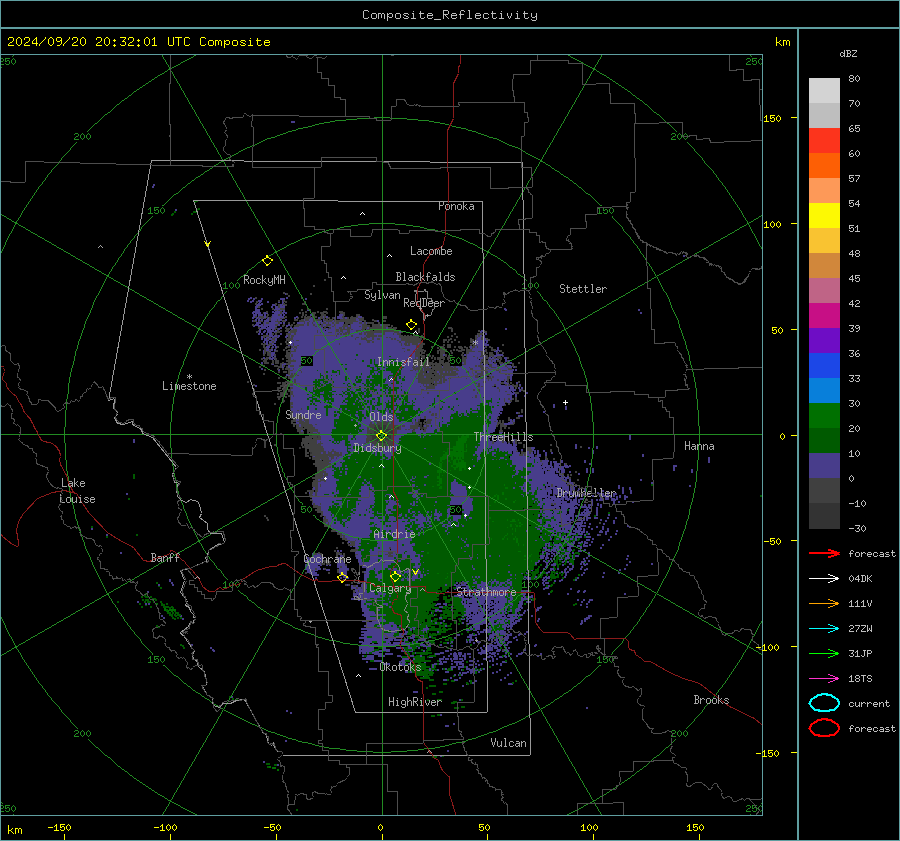Click the HighRiver label

point(415,702)
